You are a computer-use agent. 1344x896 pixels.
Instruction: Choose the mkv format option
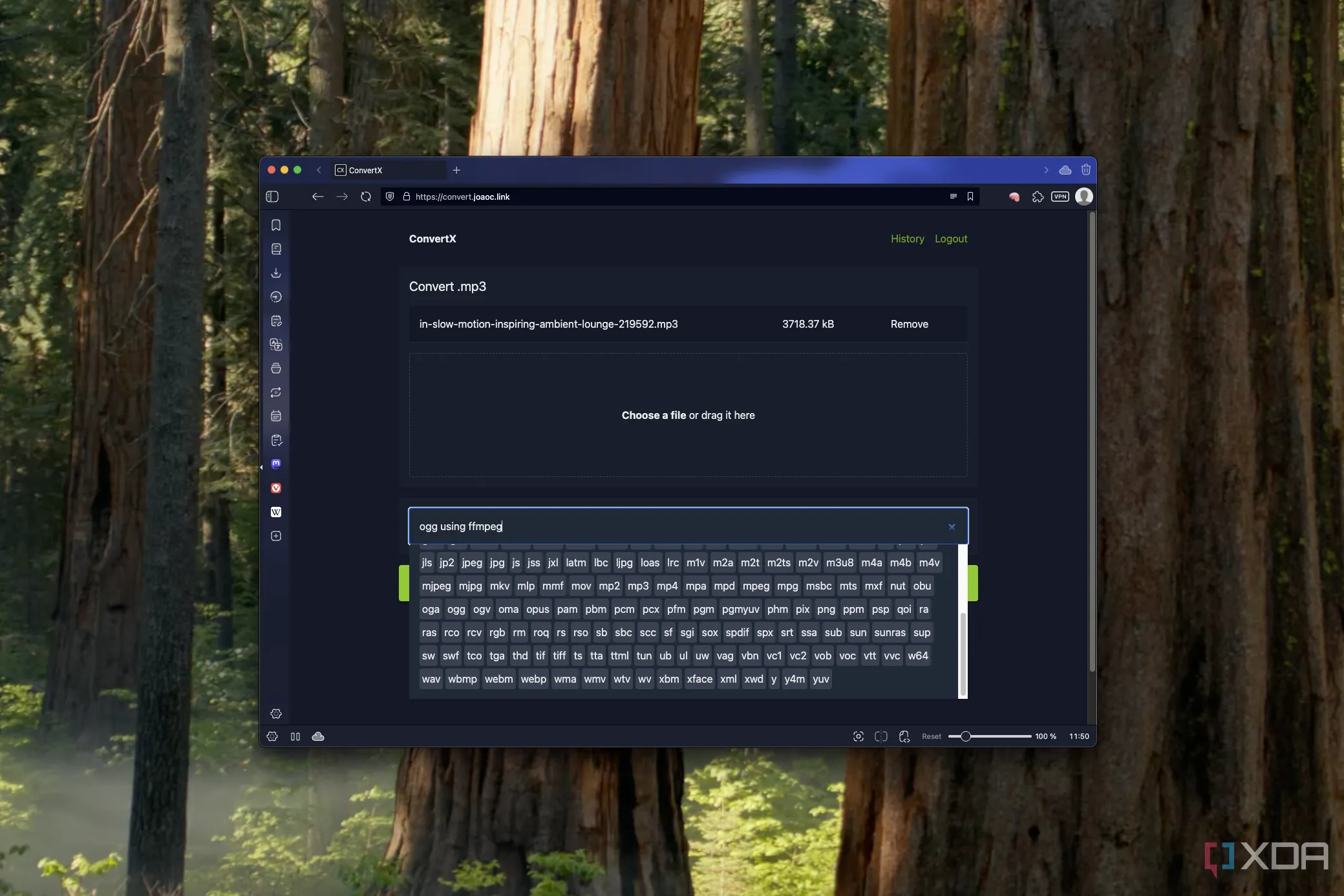tap(500, 586)
